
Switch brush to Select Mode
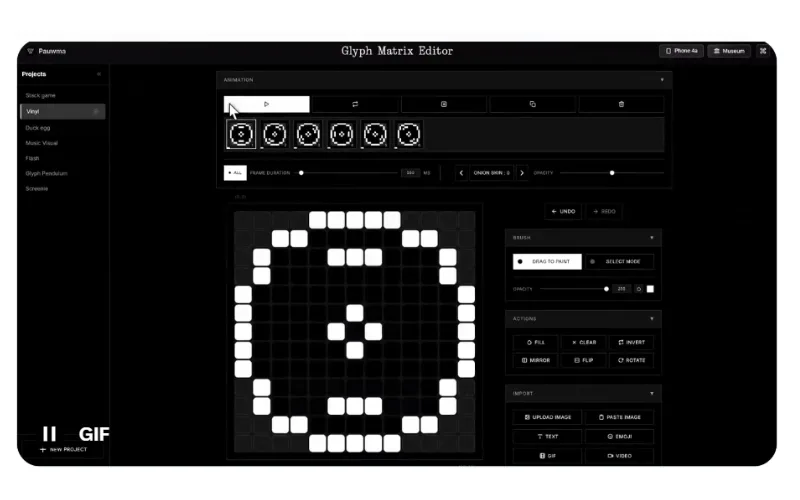tap(619, 261)
